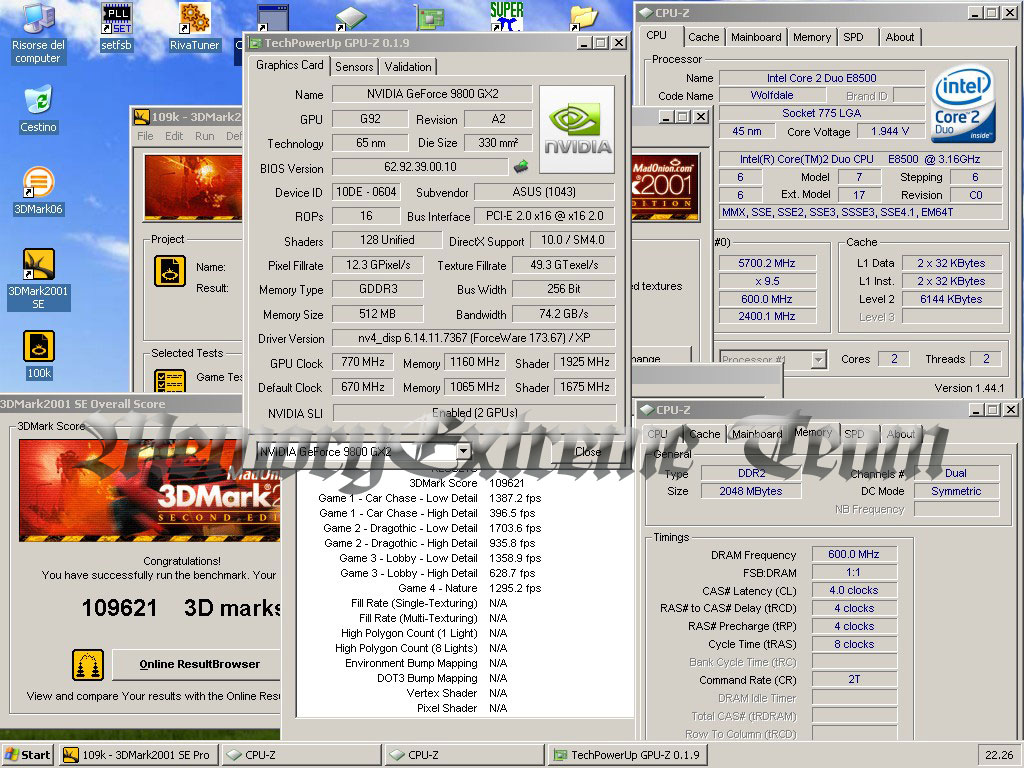
Task: Click the core speed value 5700.2 MHz
Action: click(x=767, y=263)
